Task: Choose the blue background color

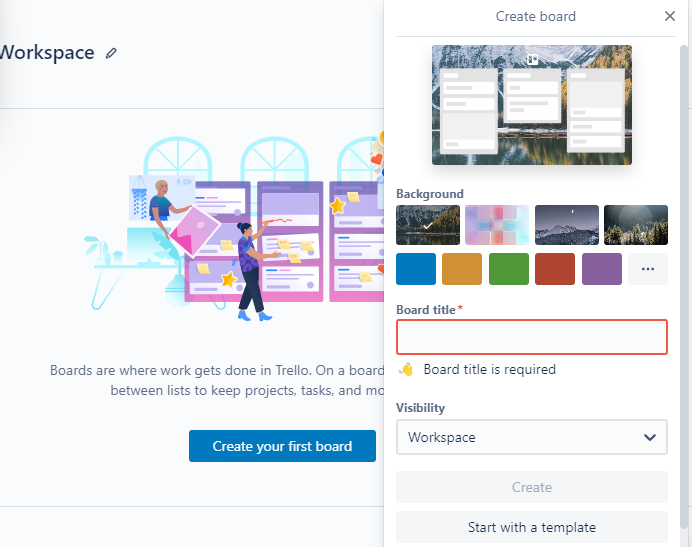Action: 416,269
